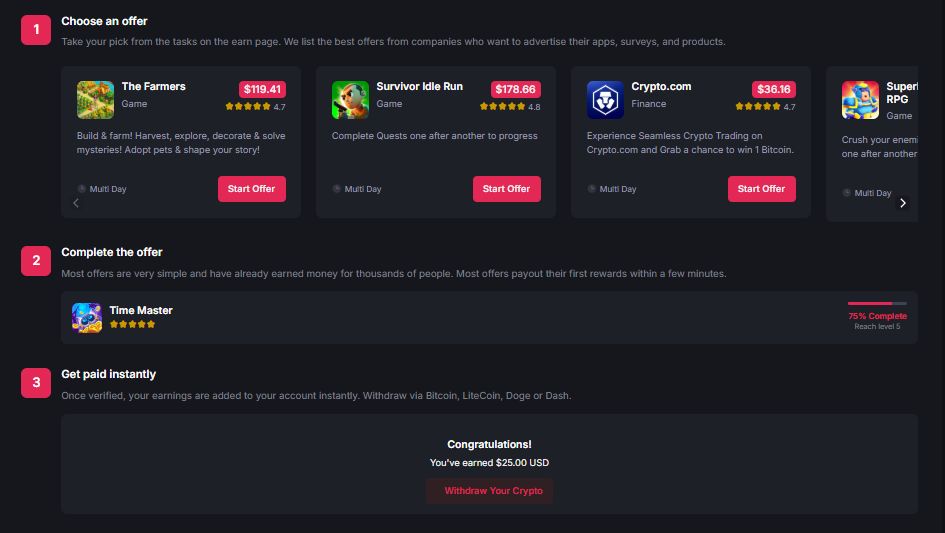The width and height of the screenshot is (945, 533).
Task: Click The Farmers game icon
Action: click(x=95, y=100)
